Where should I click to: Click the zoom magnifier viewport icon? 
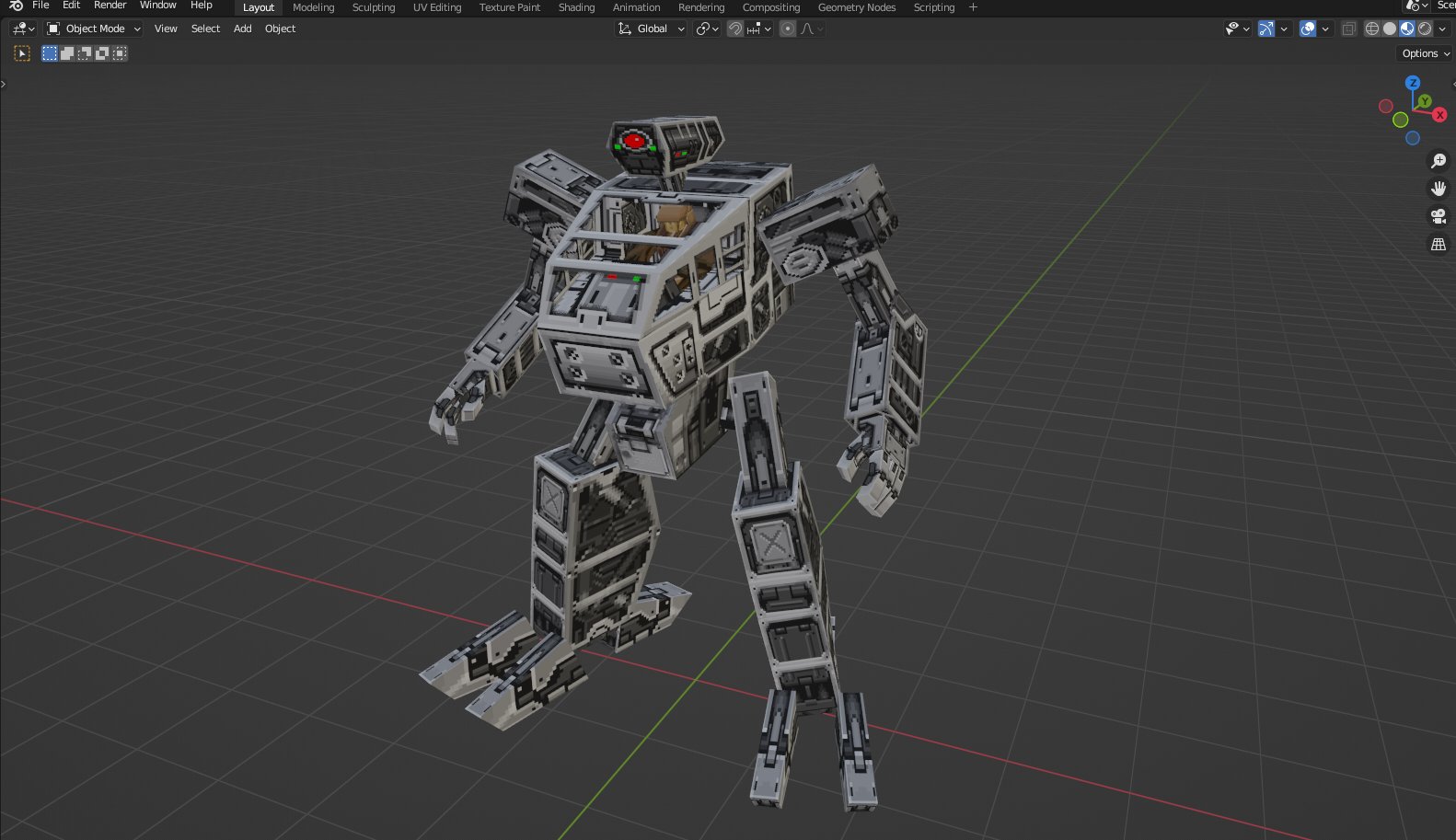tap(1439, 161)
